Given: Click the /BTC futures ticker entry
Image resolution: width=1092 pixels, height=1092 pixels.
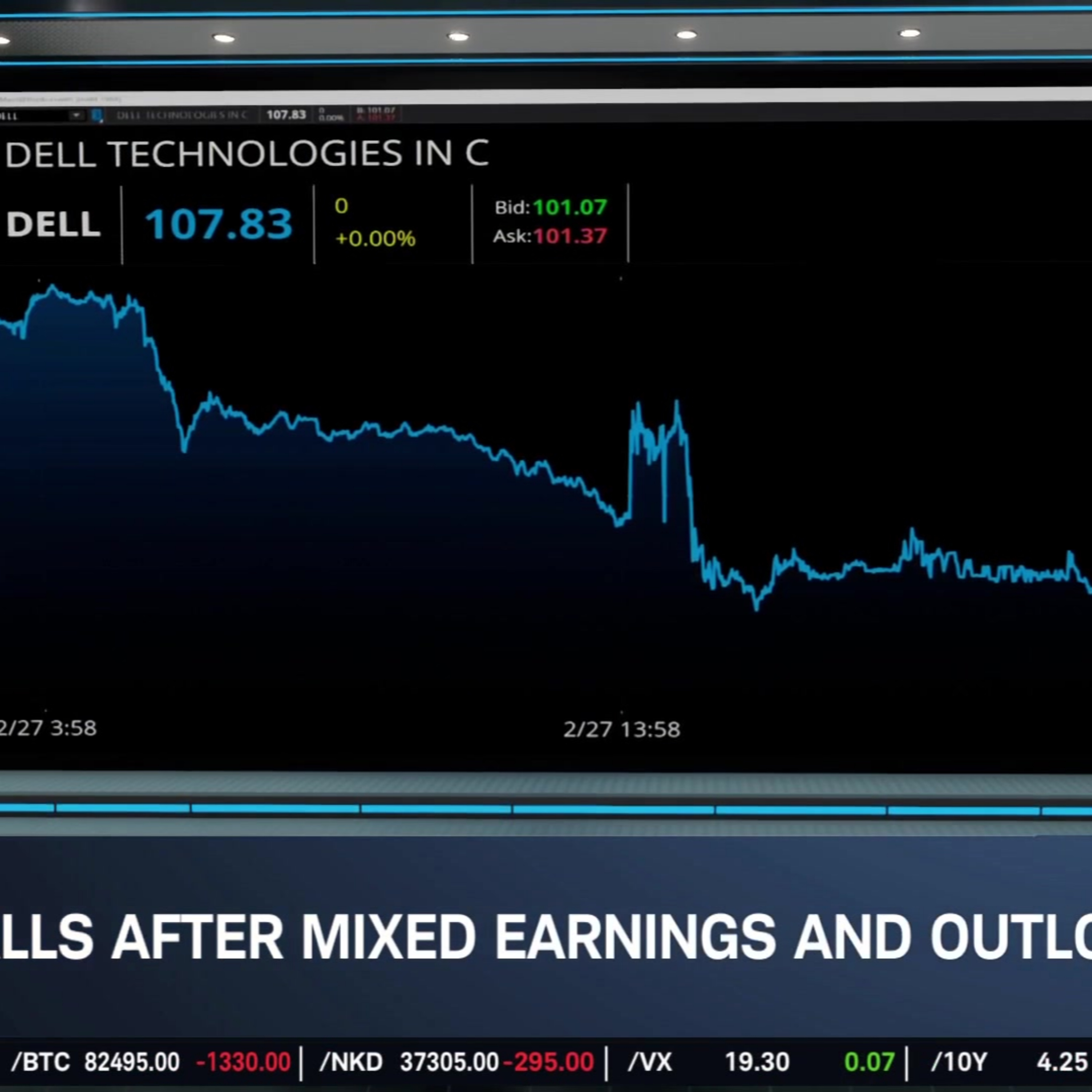Looking at the screenshot, I should [150, 1062].
